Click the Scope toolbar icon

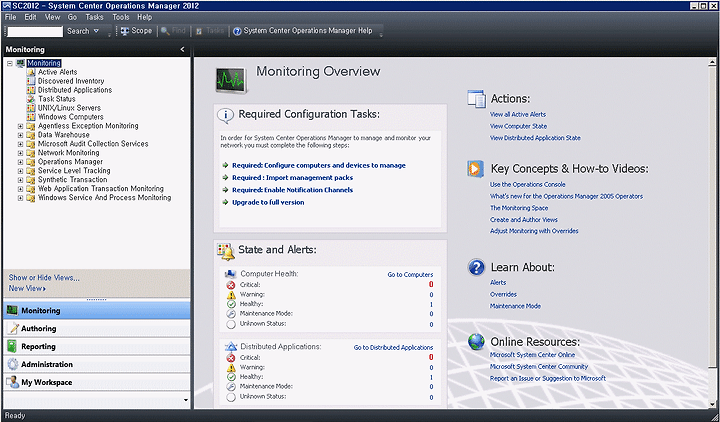(x=124, y=31)
